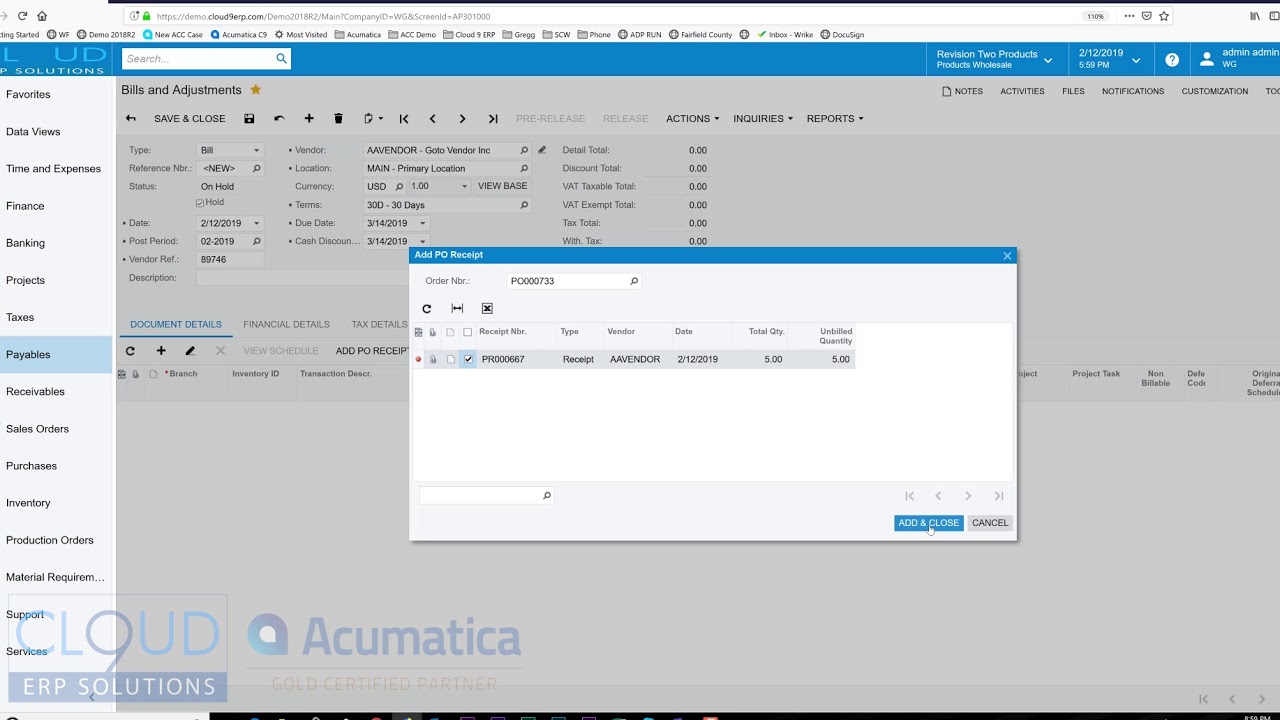Image resolution: width=1280 pixels, height=720 pixels.
Task: Click the vendor edit pencil icon
Action: pos(542,151)
